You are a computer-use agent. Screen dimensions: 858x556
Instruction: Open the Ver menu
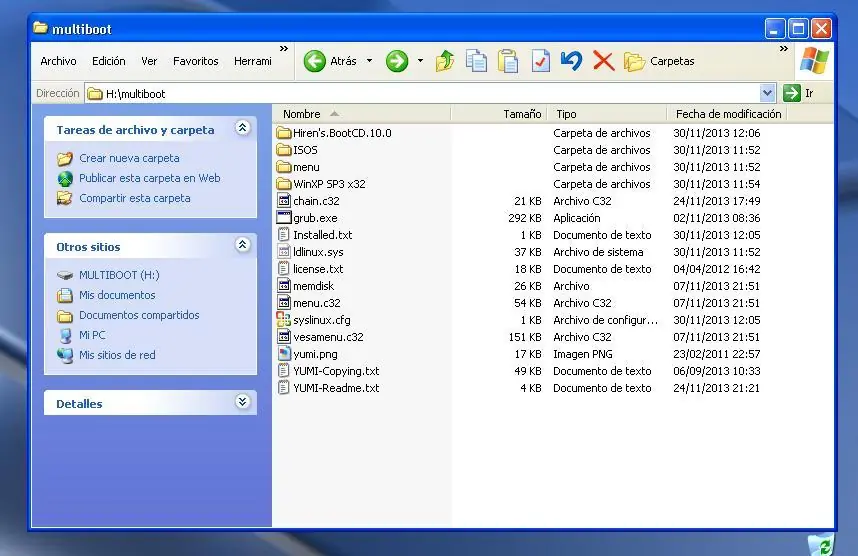[x=149, y=61]
